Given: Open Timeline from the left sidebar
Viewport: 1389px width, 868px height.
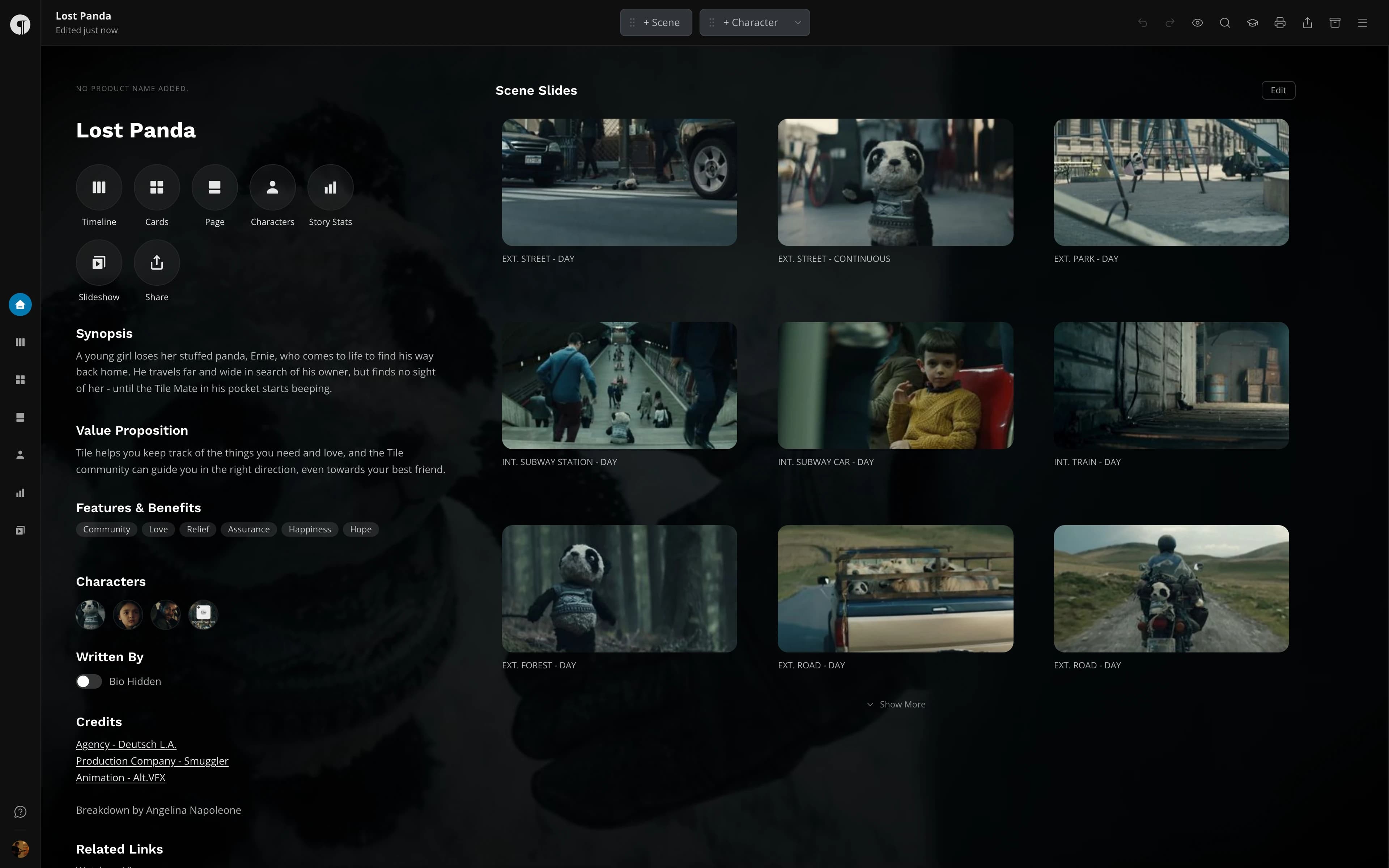Looking at the screenshot, I should tap(20, 342).
